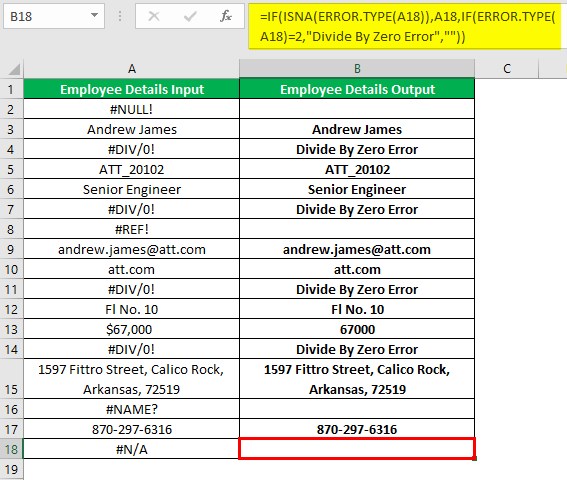The image size is (567, 480).
Task: Click the three-dot formula bar resize handle
Action: click(x=120, y=16)
